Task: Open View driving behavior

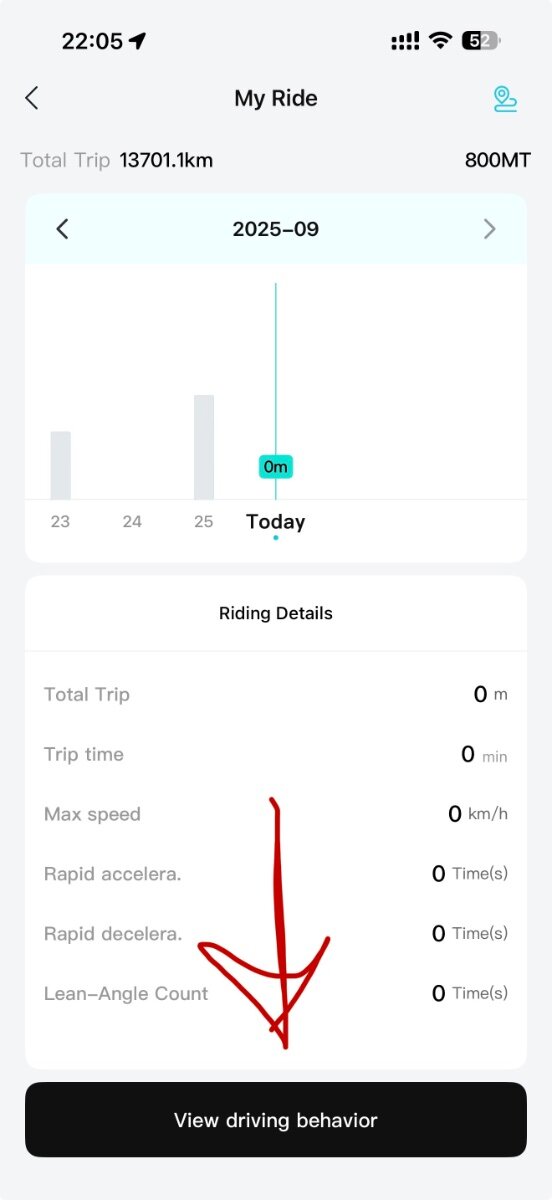Action: pyautogui.click(x=276, y=1120)
